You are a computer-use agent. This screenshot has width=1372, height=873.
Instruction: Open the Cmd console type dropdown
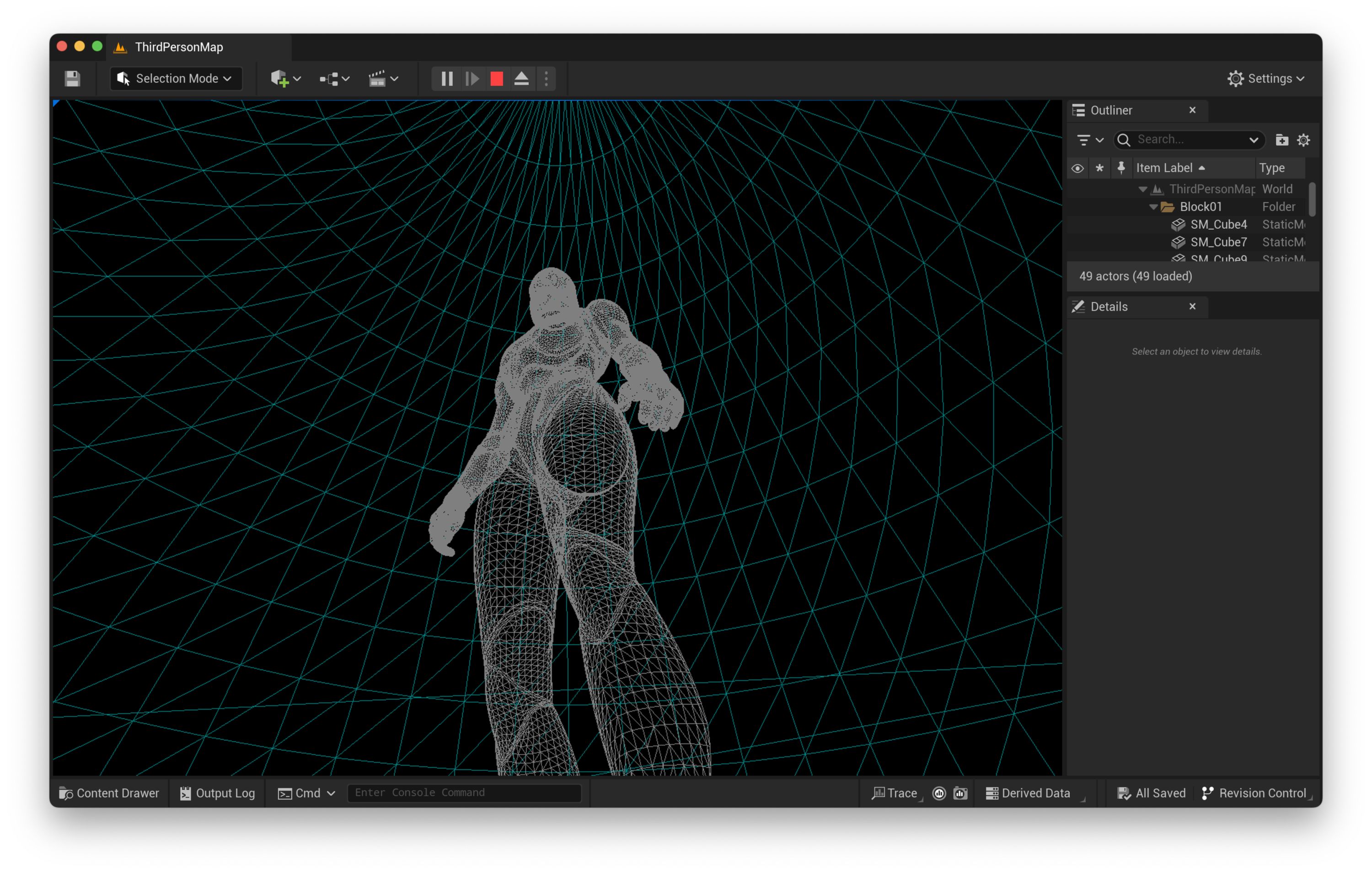pyautogui.click(x=306, y=793)
